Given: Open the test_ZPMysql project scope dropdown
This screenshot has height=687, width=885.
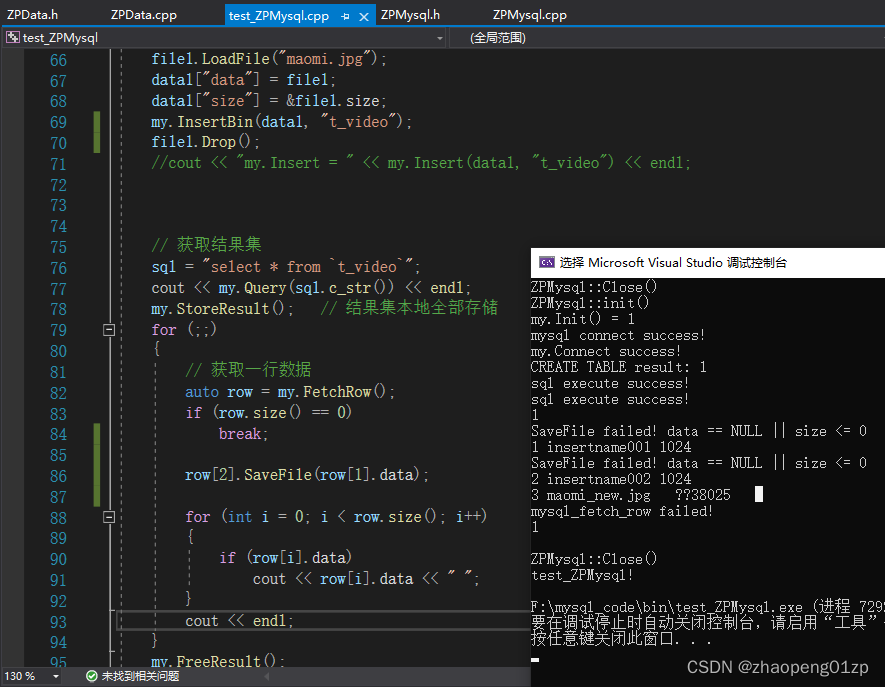Looking at the screenshot, I should (439, 38).
